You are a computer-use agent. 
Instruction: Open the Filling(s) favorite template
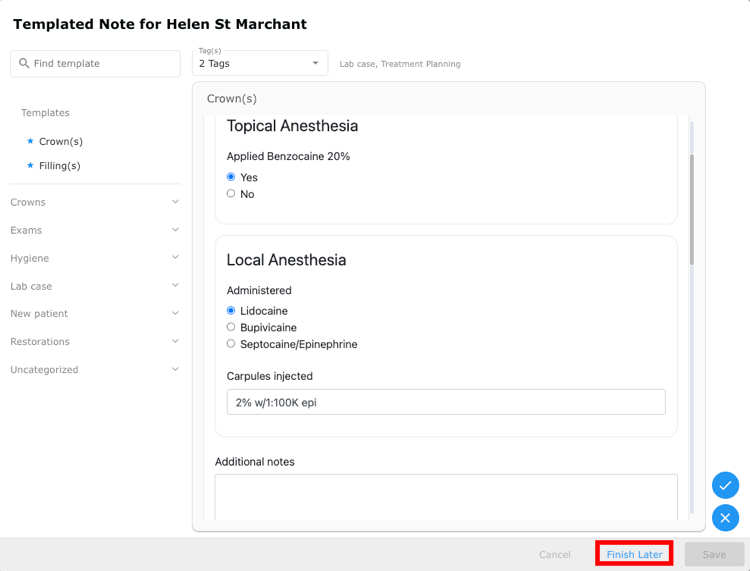coord(60,166)
